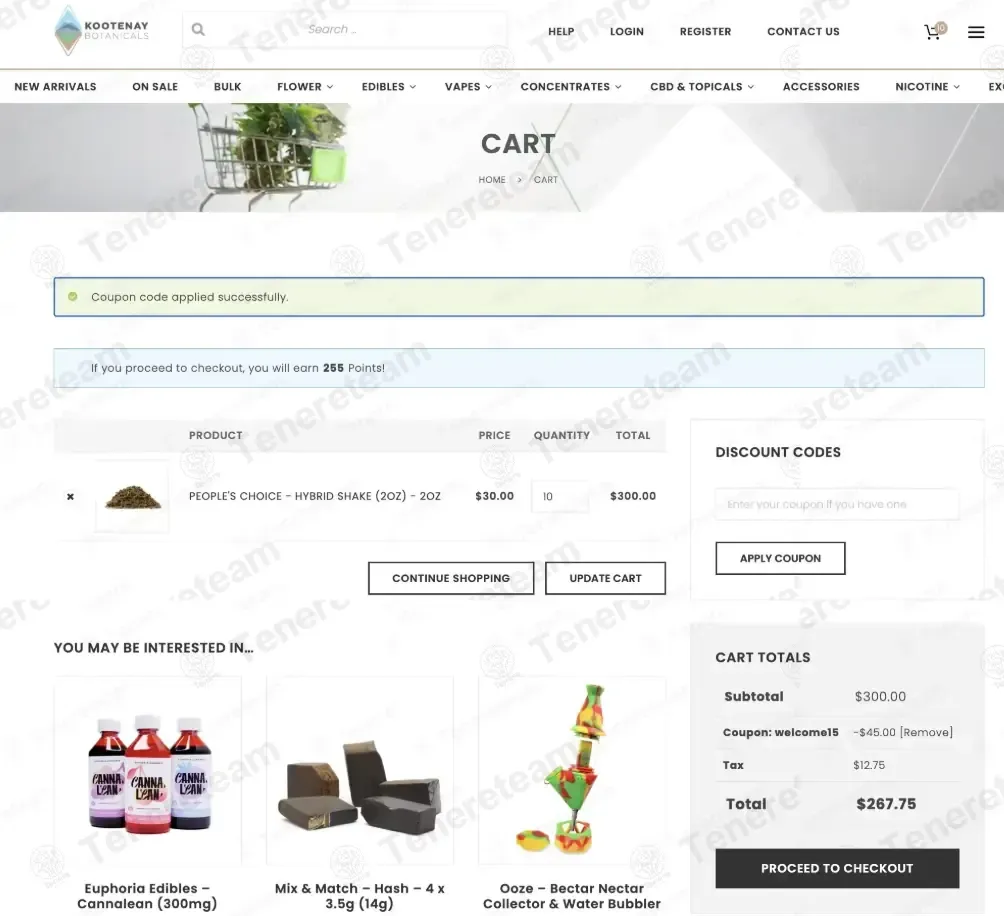Image resolution: width=1004 pixels, height=916 pixels.
Task: Open the Accessories category
Action: click(821, 86)
